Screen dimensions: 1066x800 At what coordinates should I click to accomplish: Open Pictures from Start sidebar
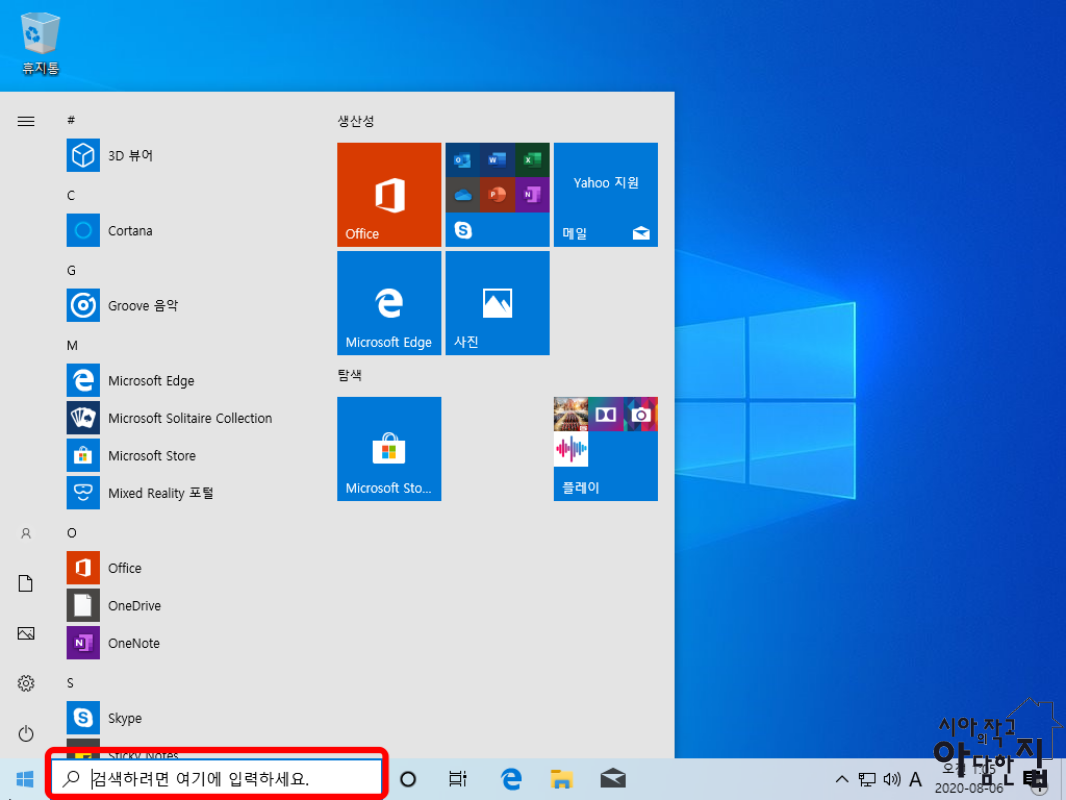[26, 633]
